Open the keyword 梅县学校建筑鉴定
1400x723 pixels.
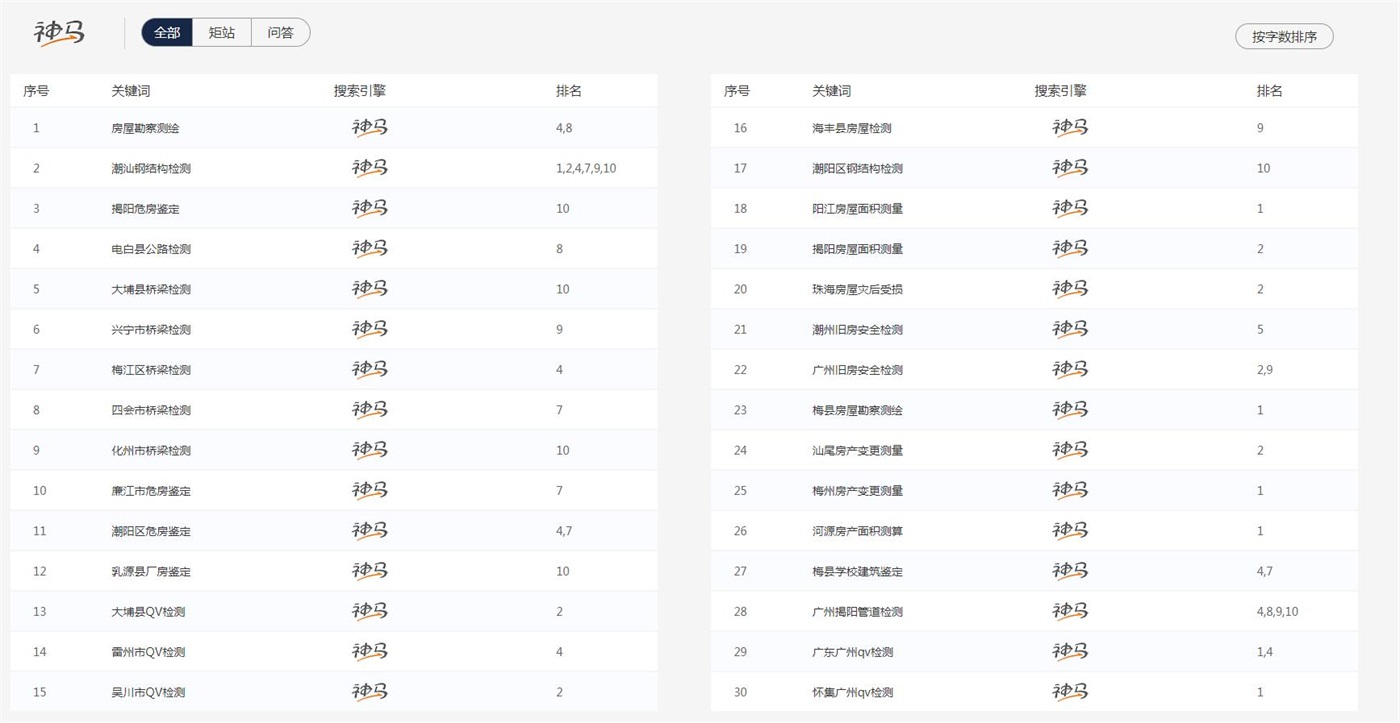click(x=857, y=571)
